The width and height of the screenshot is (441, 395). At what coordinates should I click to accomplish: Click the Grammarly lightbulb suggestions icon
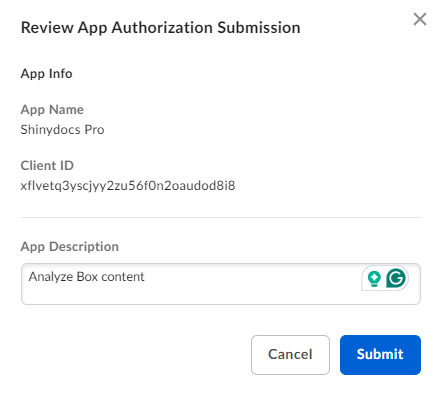(374, 278)
